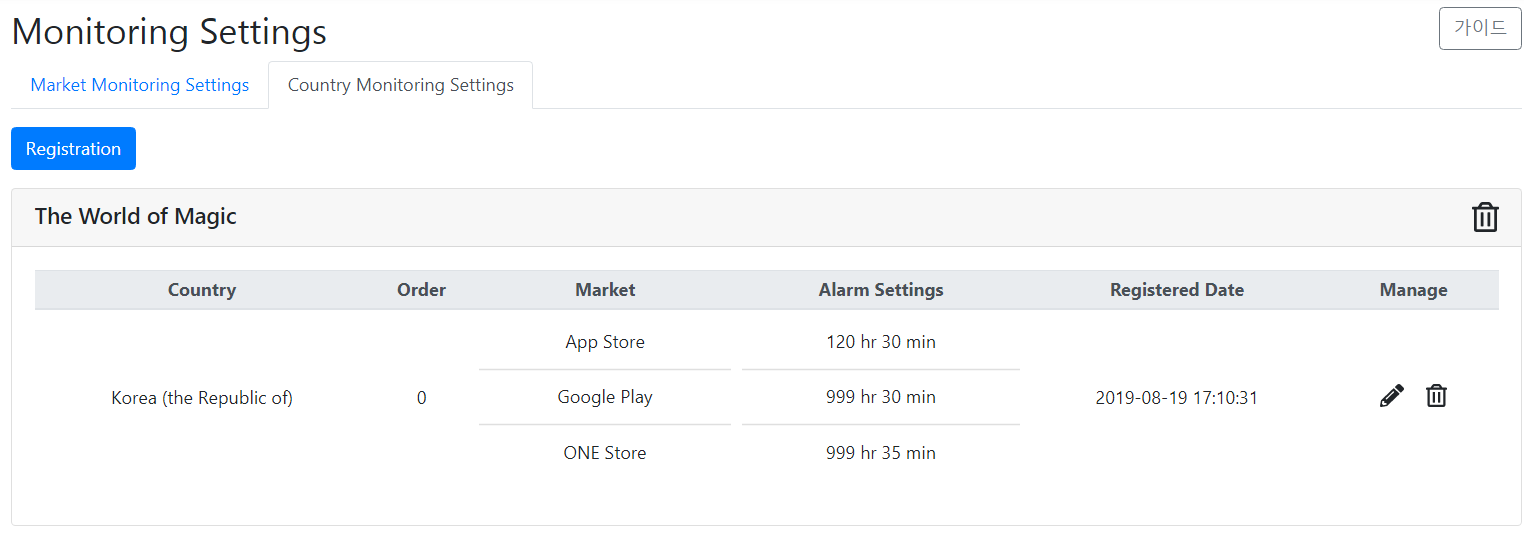Select the ONE Store market cell
1524x534 pixels.
click(605, 453)
